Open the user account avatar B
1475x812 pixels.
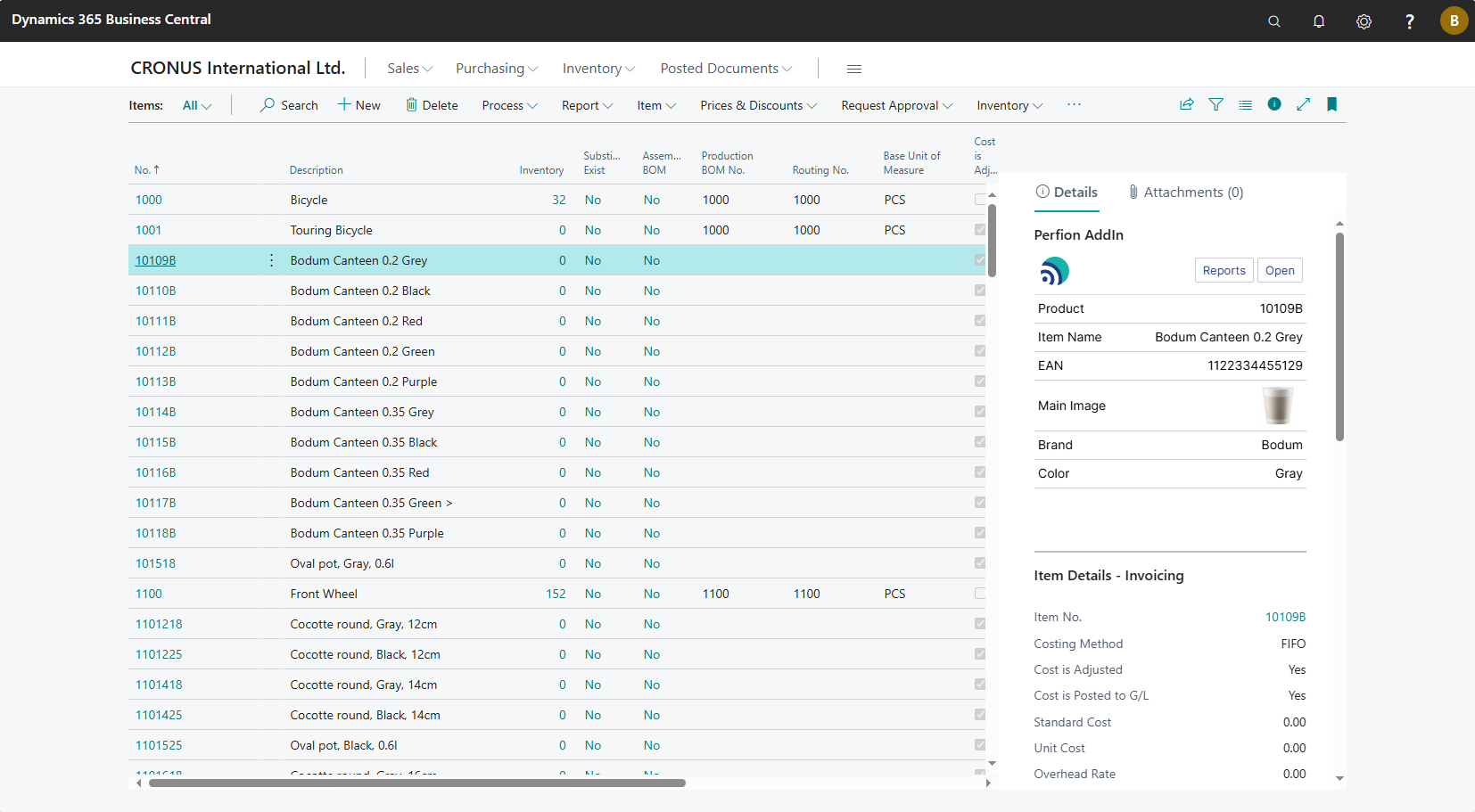[1454, 21]
